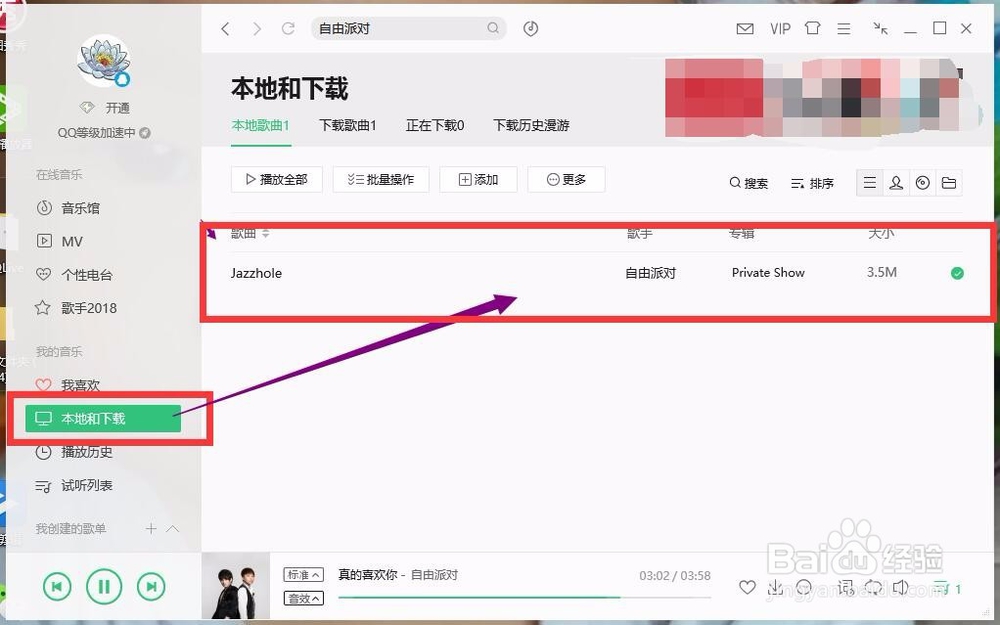This screenshot has width=1000, height=625.
Task: Switch to the 正在下载 downloading tab
Action: tap(434, 125)
